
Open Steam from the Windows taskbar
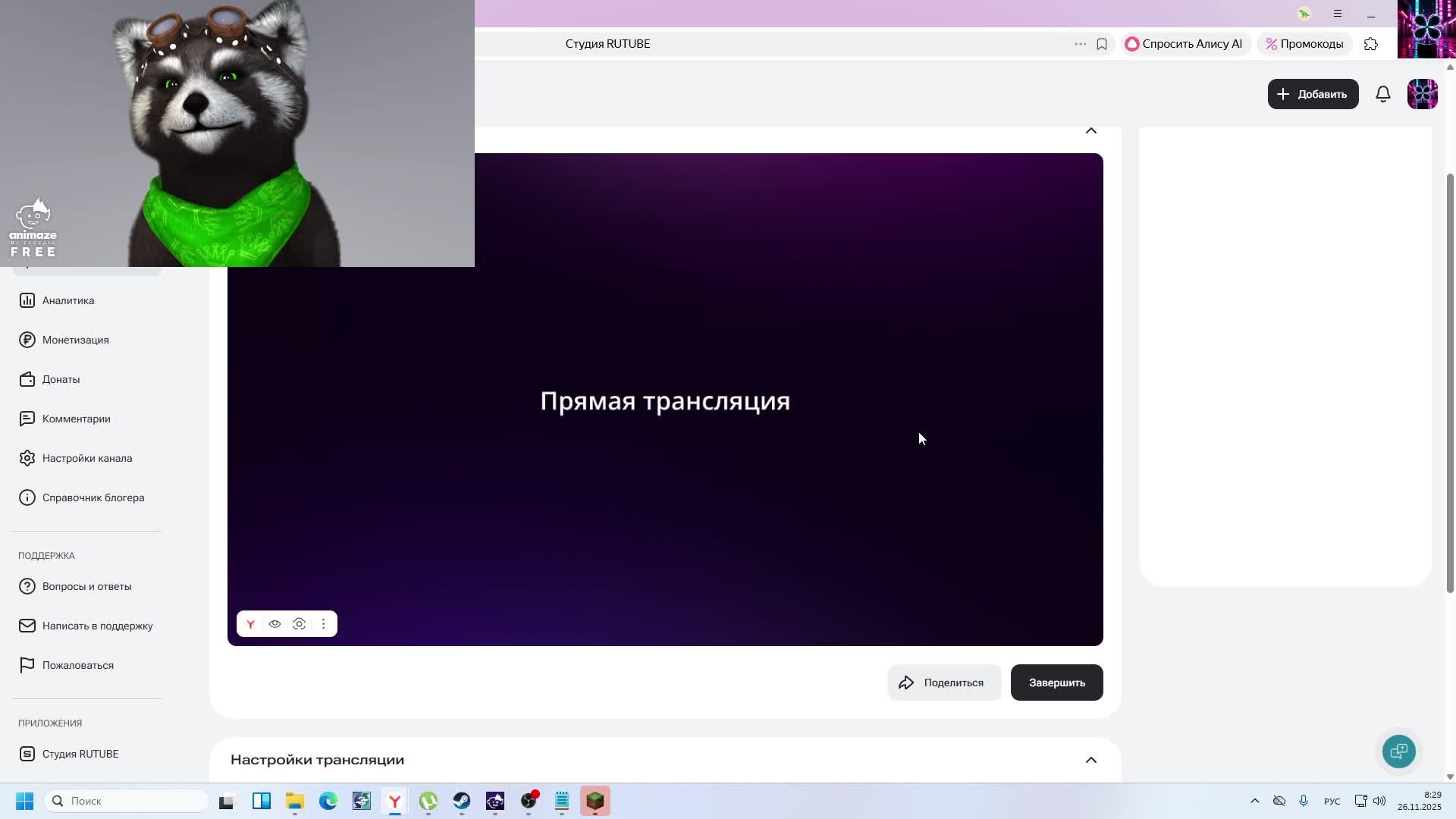tap(461, 801)
